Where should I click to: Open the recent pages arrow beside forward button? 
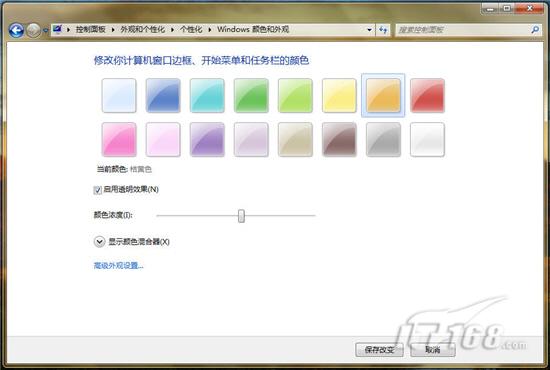click(45, 31)
